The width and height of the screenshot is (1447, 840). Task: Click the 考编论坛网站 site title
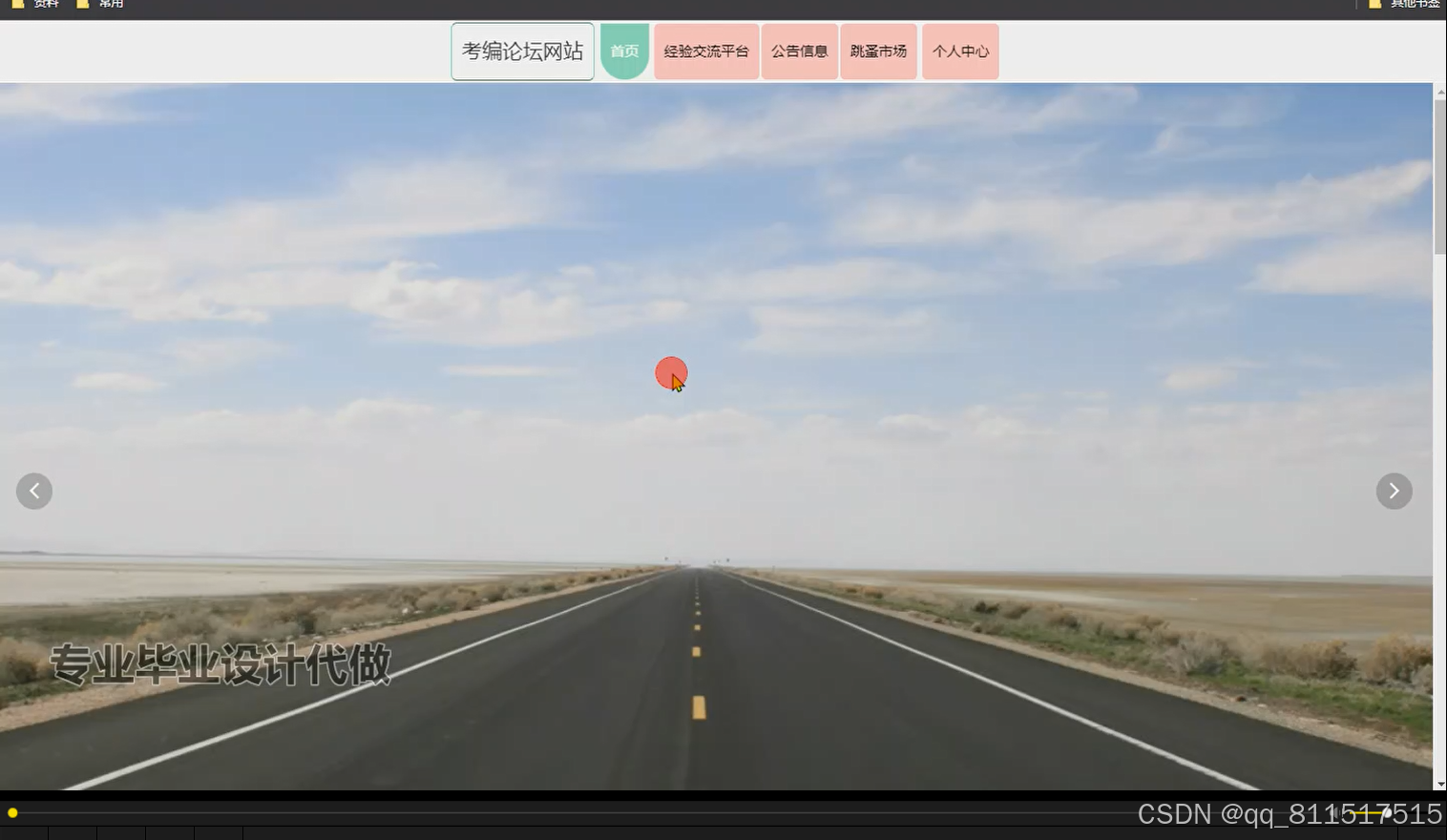[521, 51]
